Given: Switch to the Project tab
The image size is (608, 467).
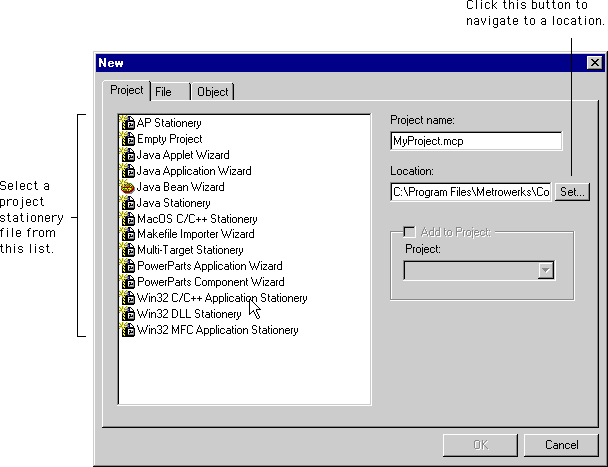Looking at the screenshot, I should point(126,90).
